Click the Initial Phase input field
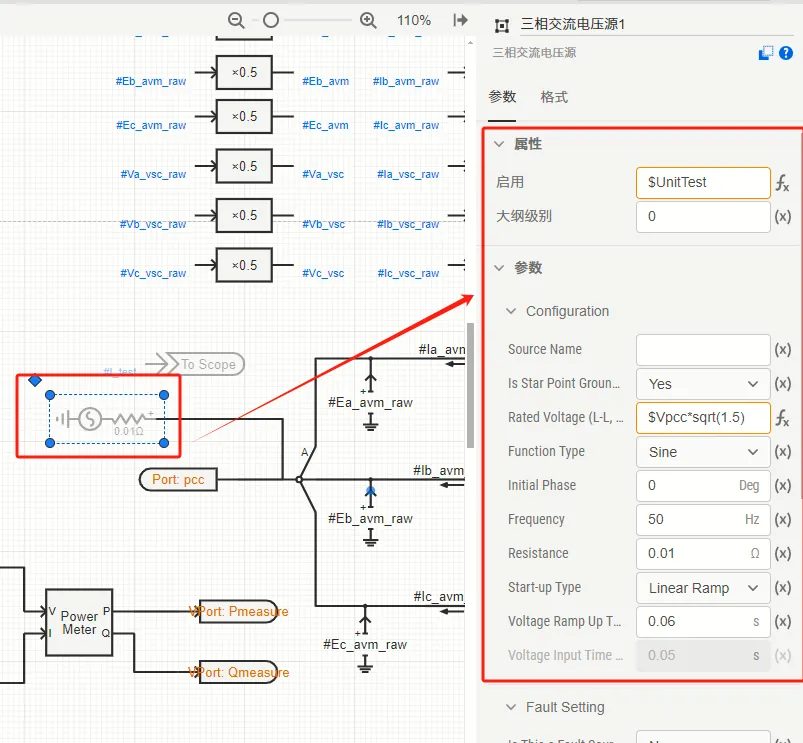The height and width of the screenshot is (743, 803). click(703, 485)
